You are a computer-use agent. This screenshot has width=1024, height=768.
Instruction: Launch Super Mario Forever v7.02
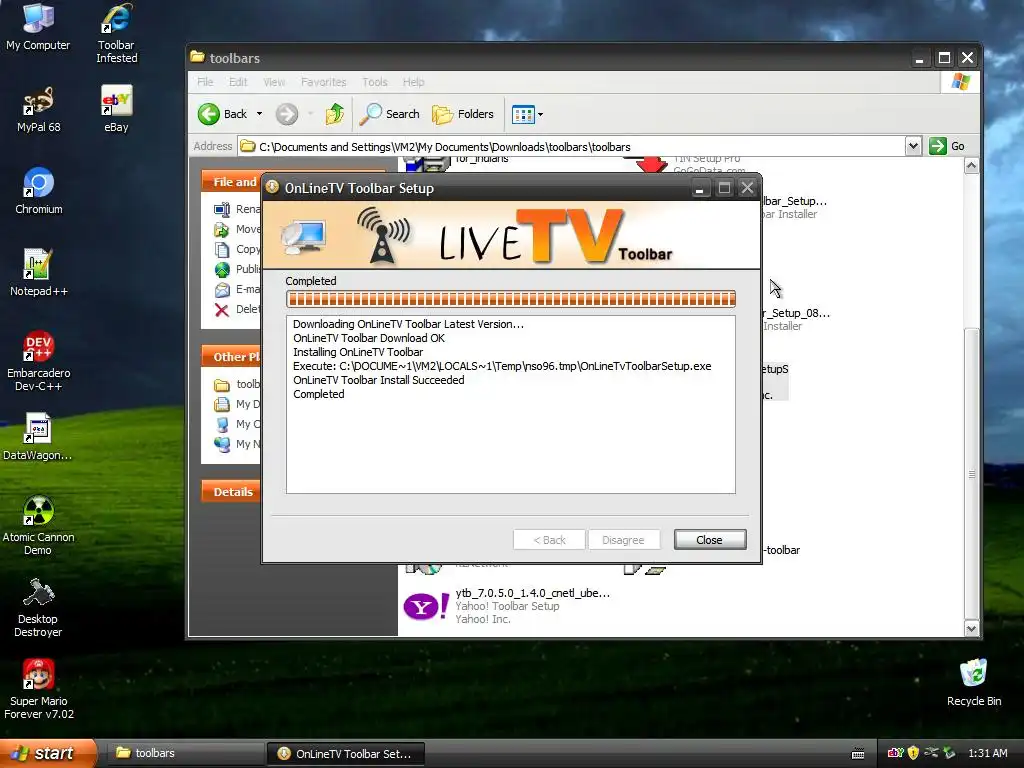[38, 688]
